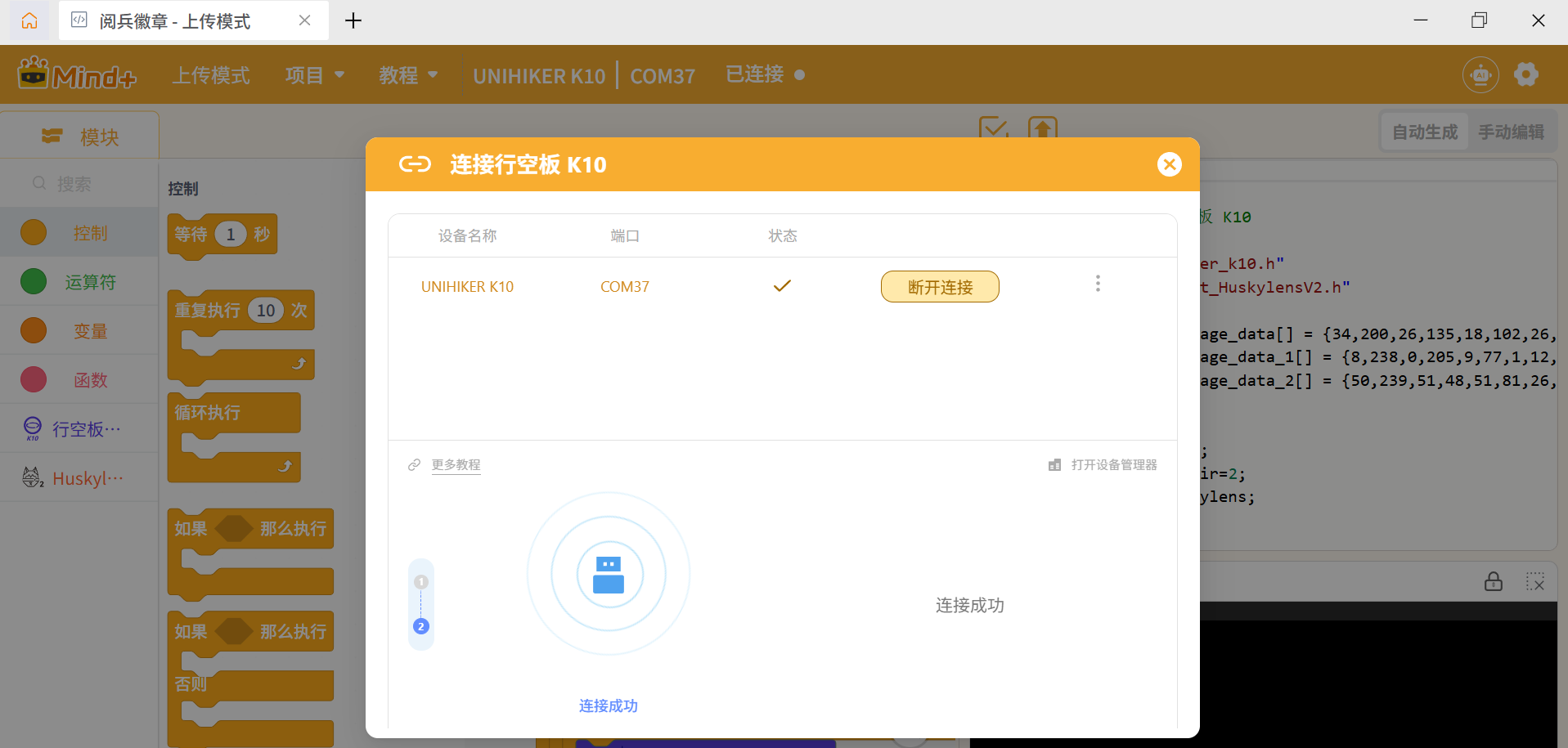Click the Mind+ logo
Image resolution: width=1568 pixels, height=748 pixels.
point(77,74)
